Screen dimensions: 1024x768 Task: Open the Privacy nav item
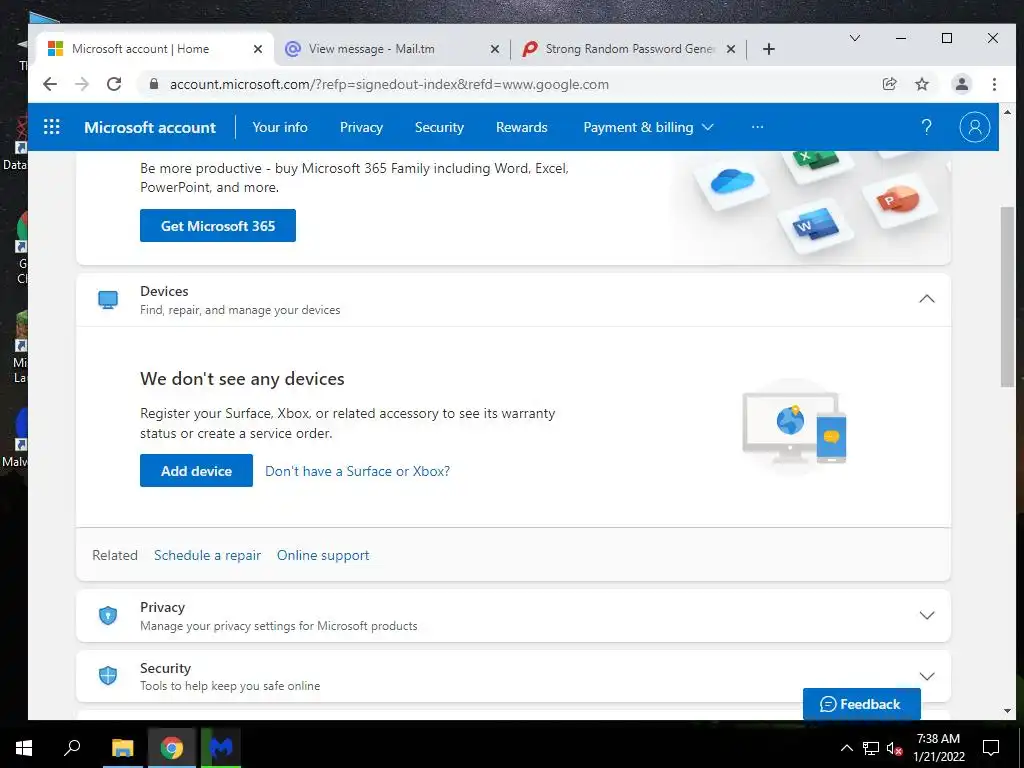[361, 127]
